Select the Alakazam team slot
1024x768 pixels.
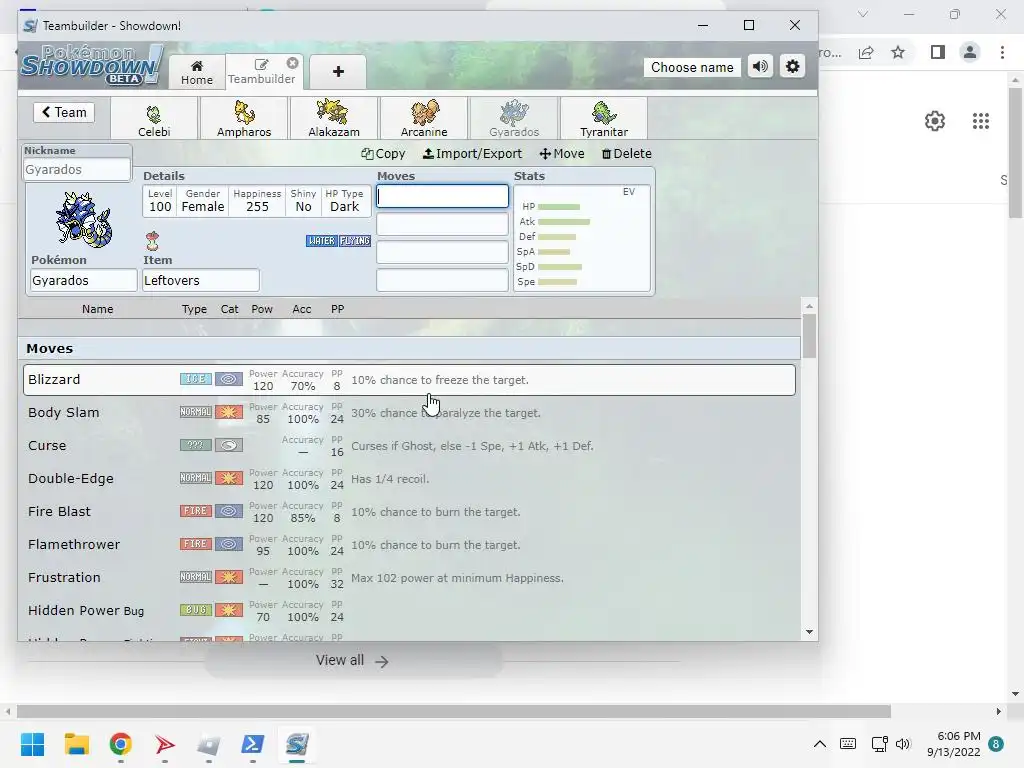point(334,118)
